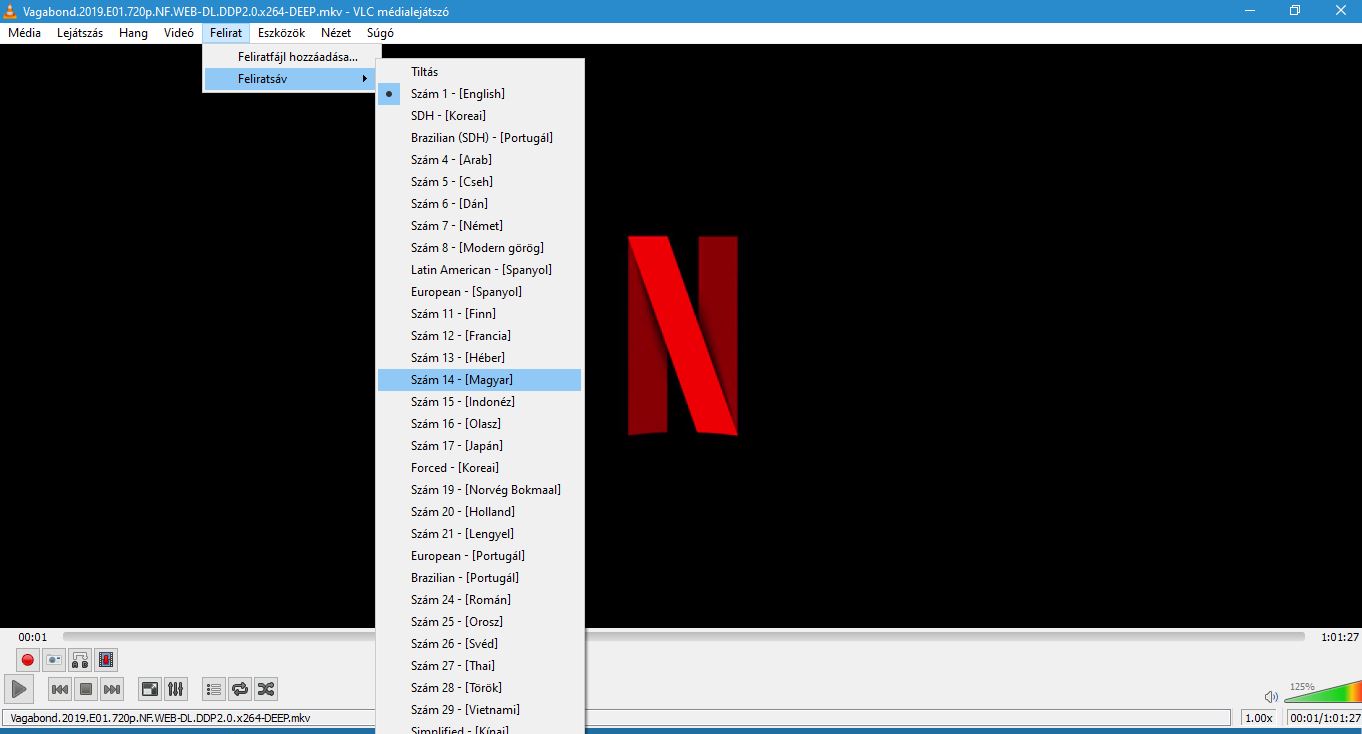Select Szám 5 - [Cseh] subtitle

pyautogui.click(x=480, y=182)
